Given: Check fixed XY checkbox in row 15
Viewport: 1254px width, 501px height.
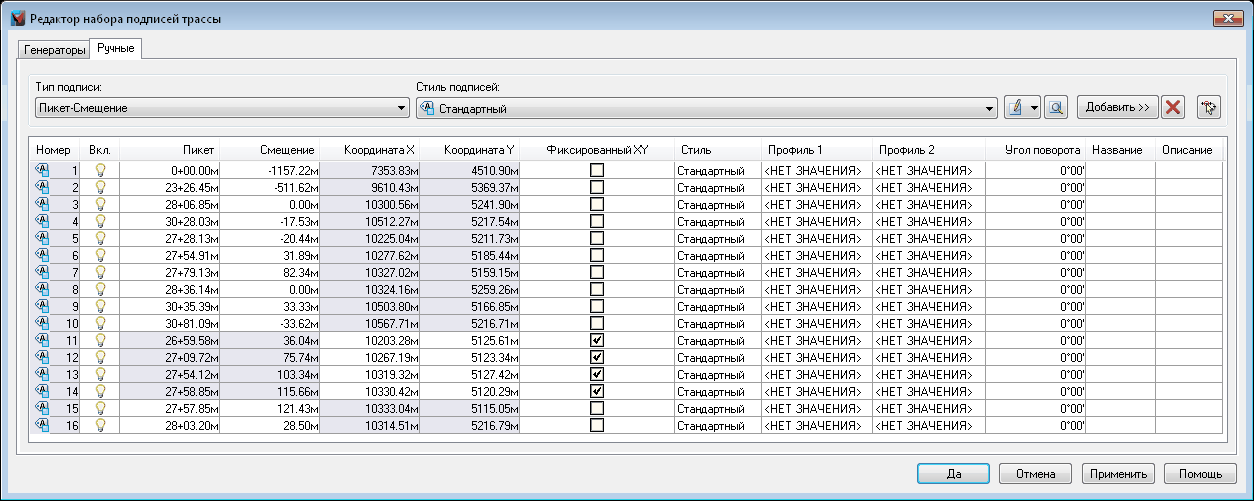Looking at the screenshot, I should point(597,408).
